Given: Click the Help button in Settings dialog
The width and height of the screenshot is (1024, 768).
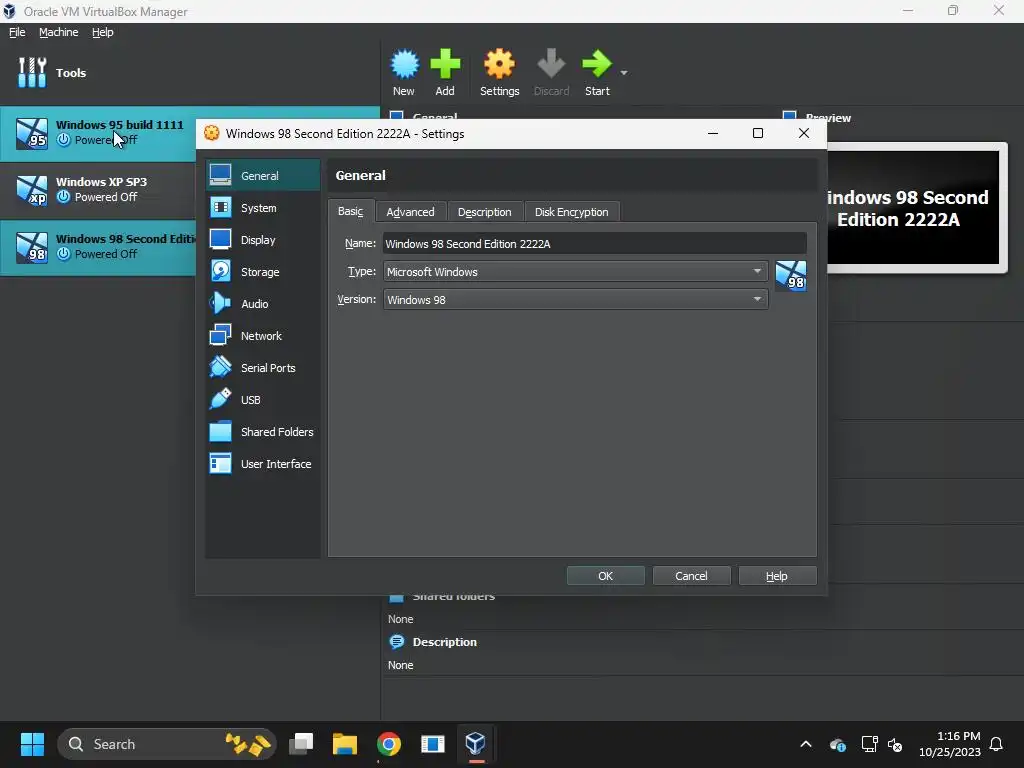Looking at the screenshot, I should (x=777, y=575).
